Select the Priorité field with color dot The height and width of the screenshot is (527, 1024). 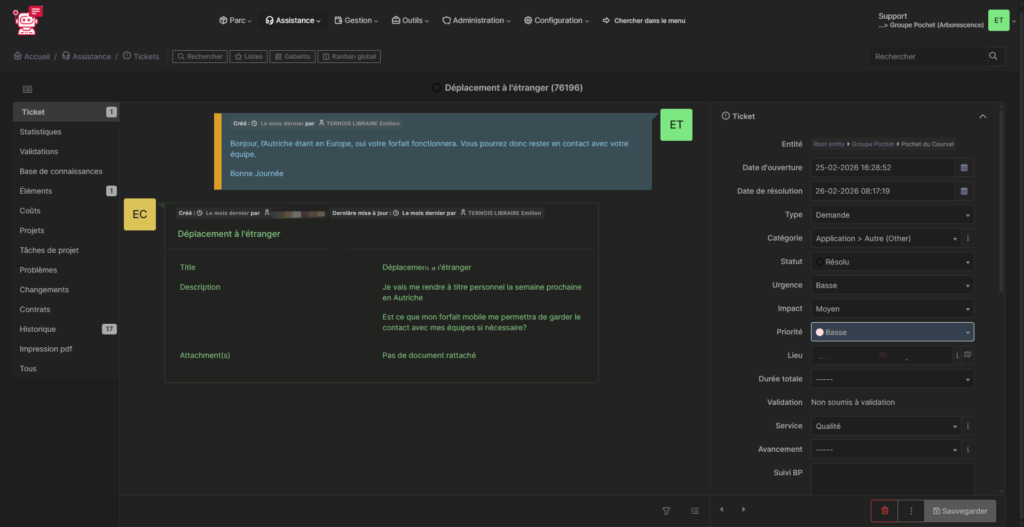(891, 332)
